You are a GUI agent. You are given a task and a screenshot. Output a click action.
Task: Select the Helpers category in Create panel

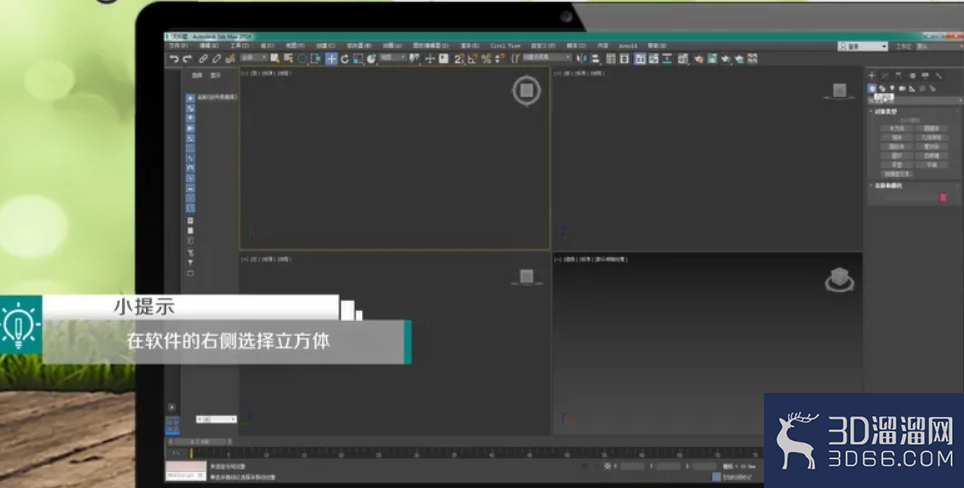click(x=912, y=89)
